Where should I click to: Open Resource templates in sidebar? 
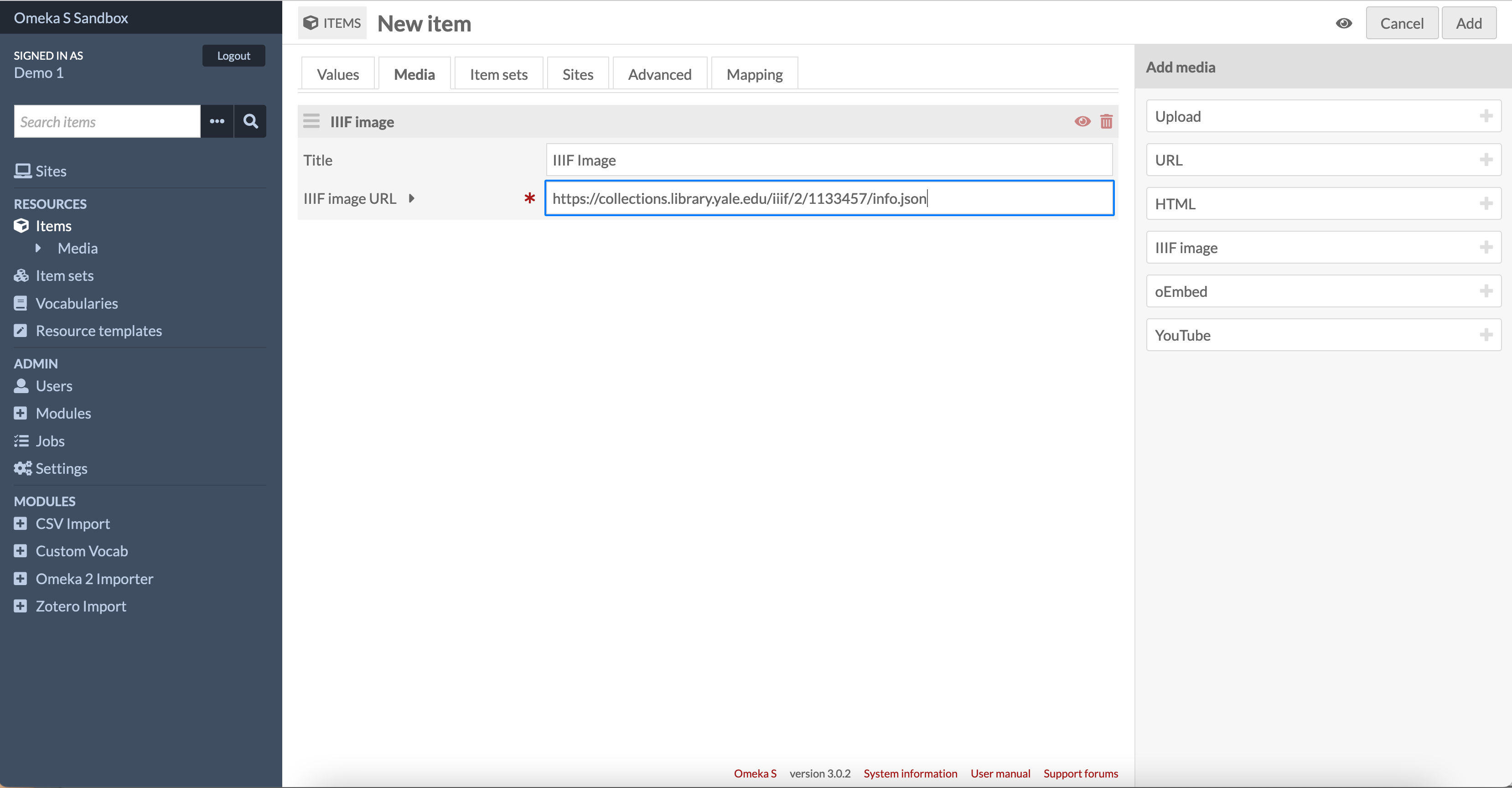pos(88,331)
